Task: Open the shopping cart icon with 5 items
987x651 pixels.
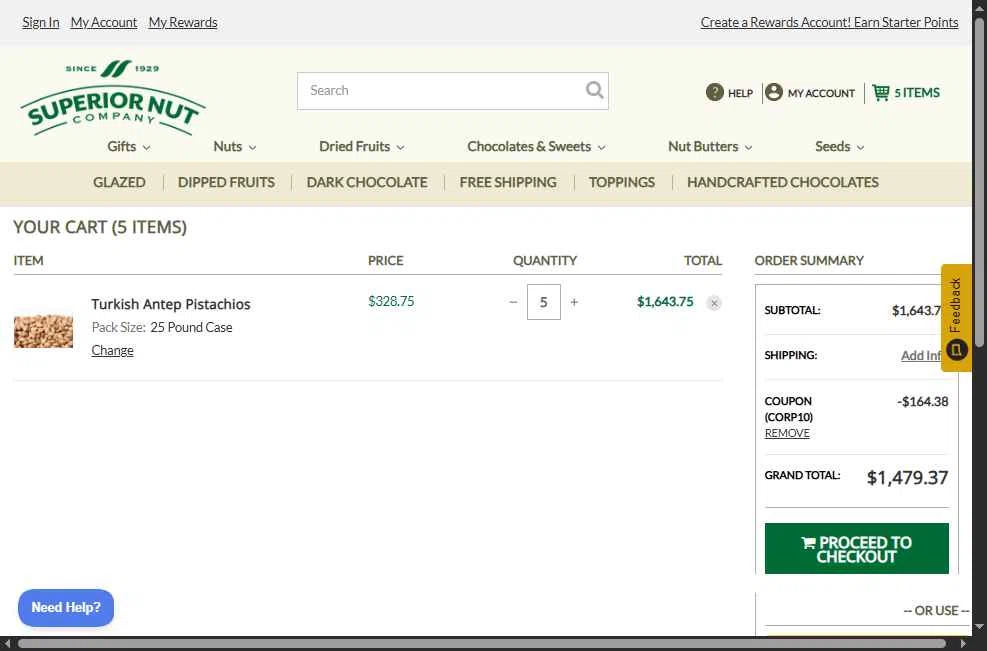Action: pos(881,93)
